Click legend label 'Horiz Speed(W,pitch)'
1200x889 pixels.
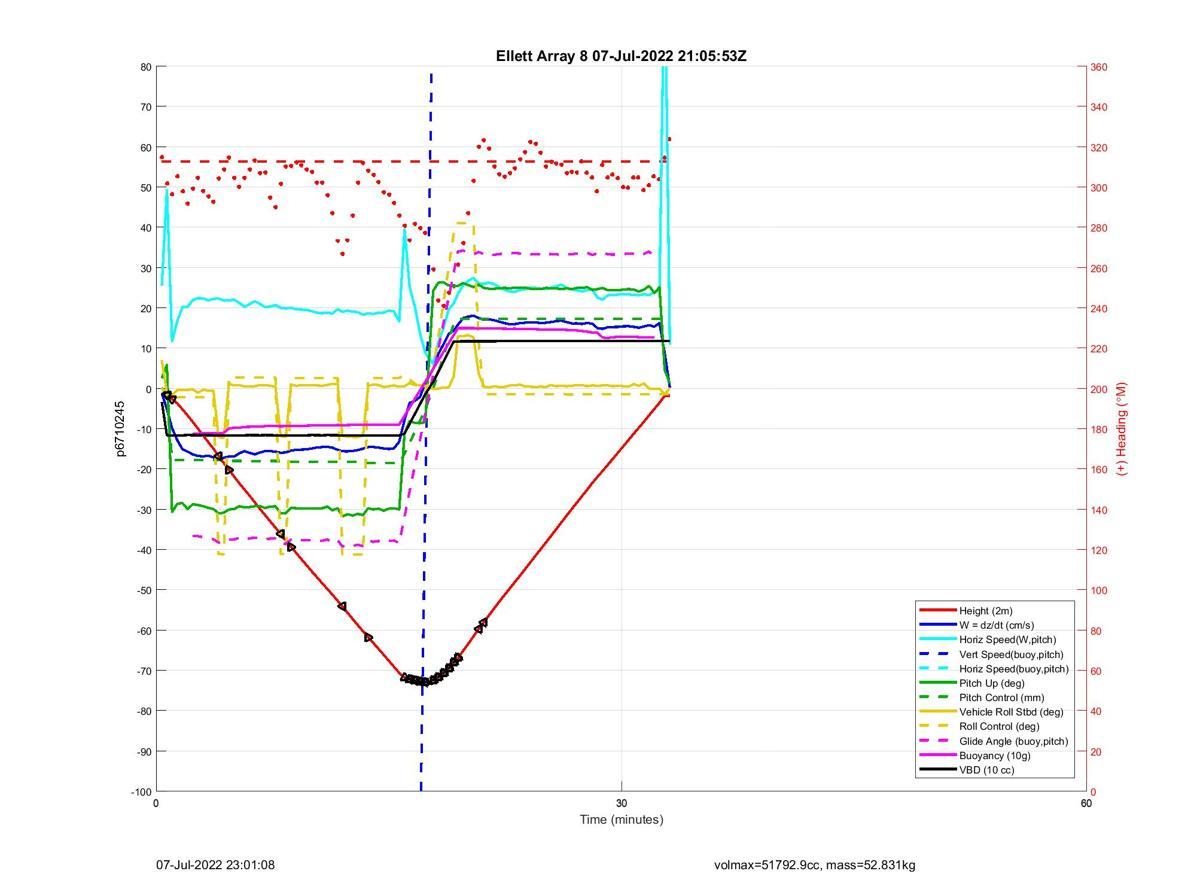point(1007,639)
